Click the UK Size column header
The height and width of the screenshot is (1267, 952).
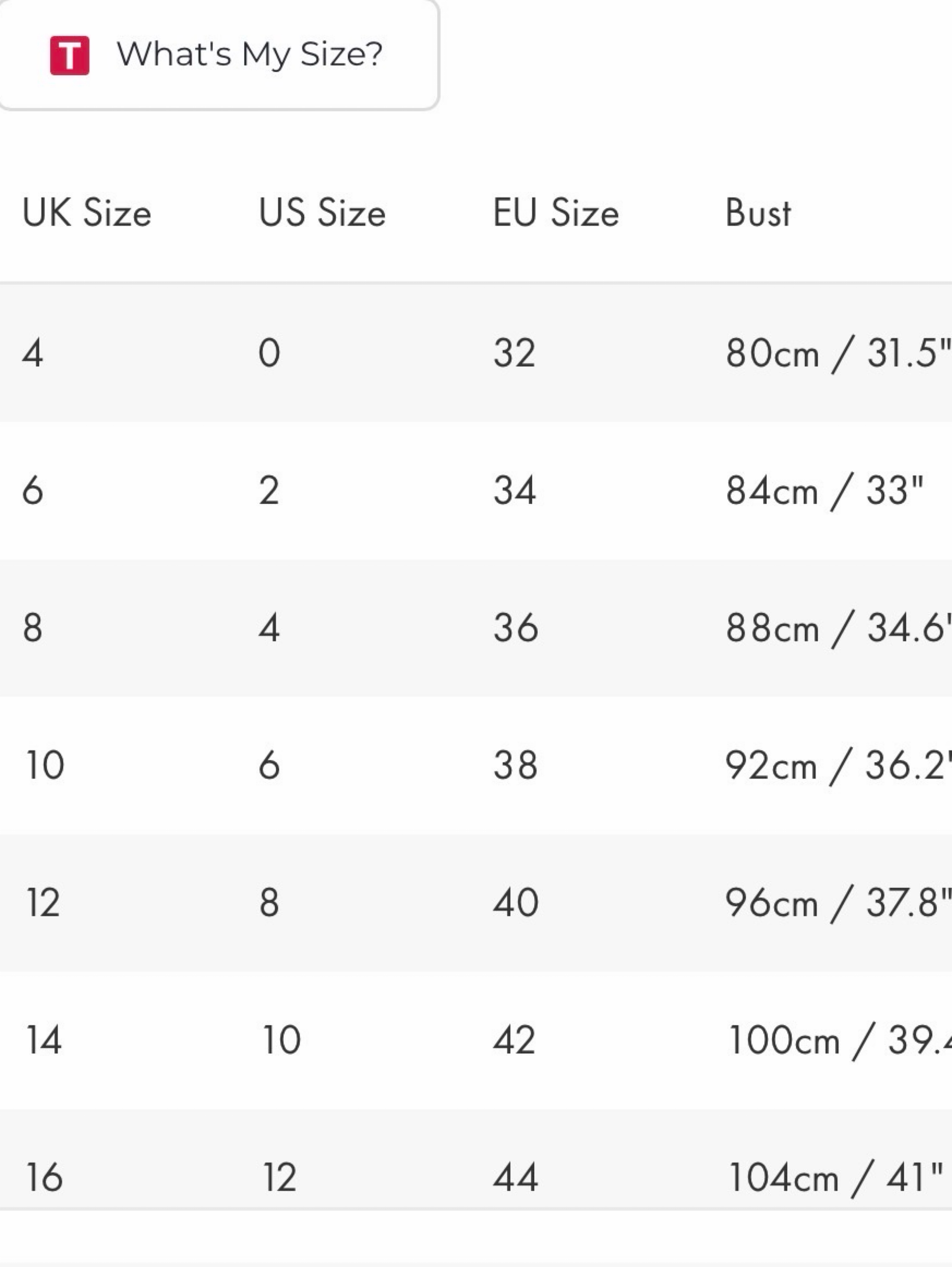tap(87, 213)
